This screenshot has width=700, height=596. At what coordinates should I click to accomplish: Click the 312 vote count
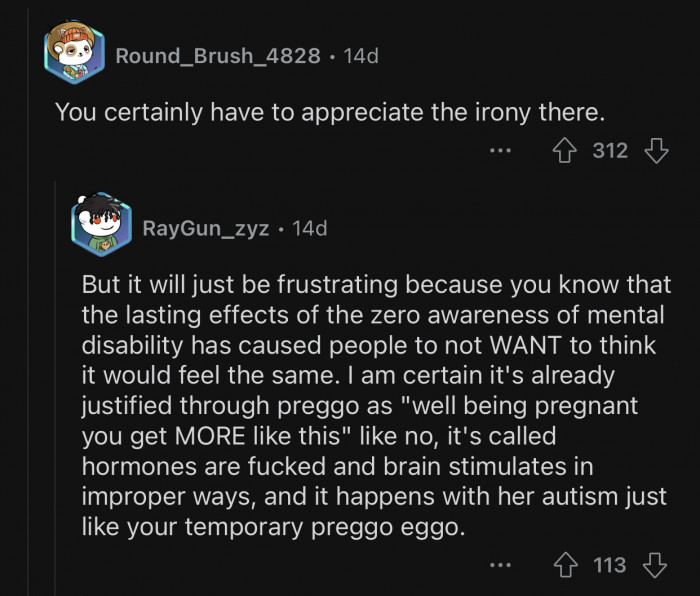pyautogui.click(x=610, y=151)
